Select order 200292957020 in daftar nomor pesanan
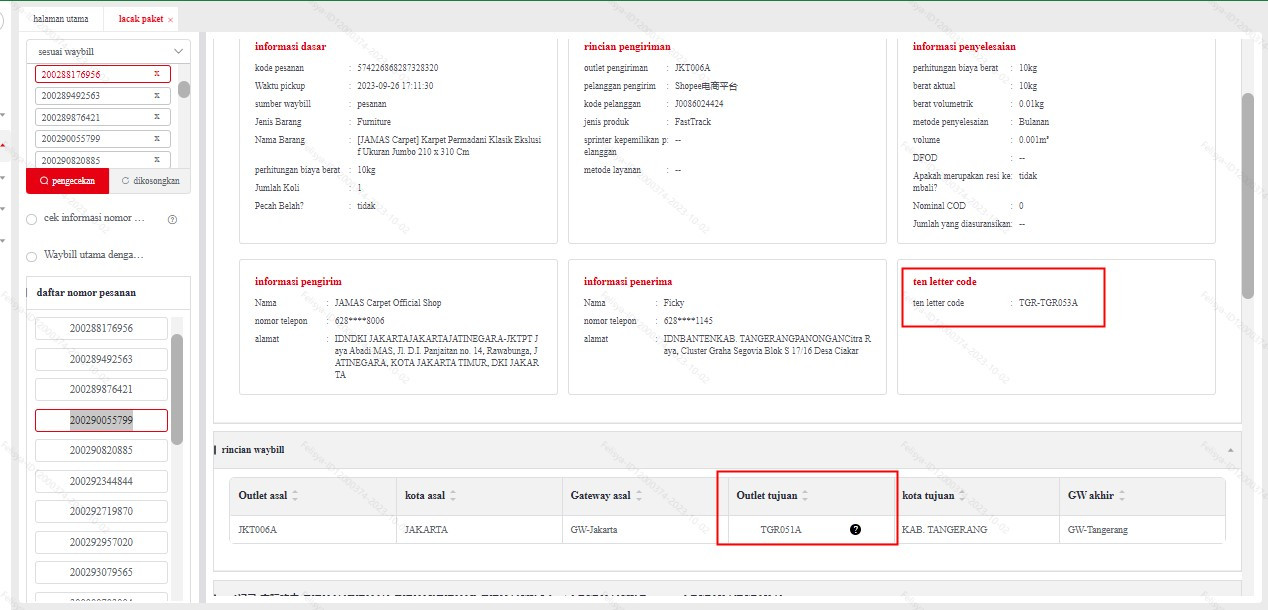Image resolution: width=1268 pixels, height=610 pixels. coord(101,542)
